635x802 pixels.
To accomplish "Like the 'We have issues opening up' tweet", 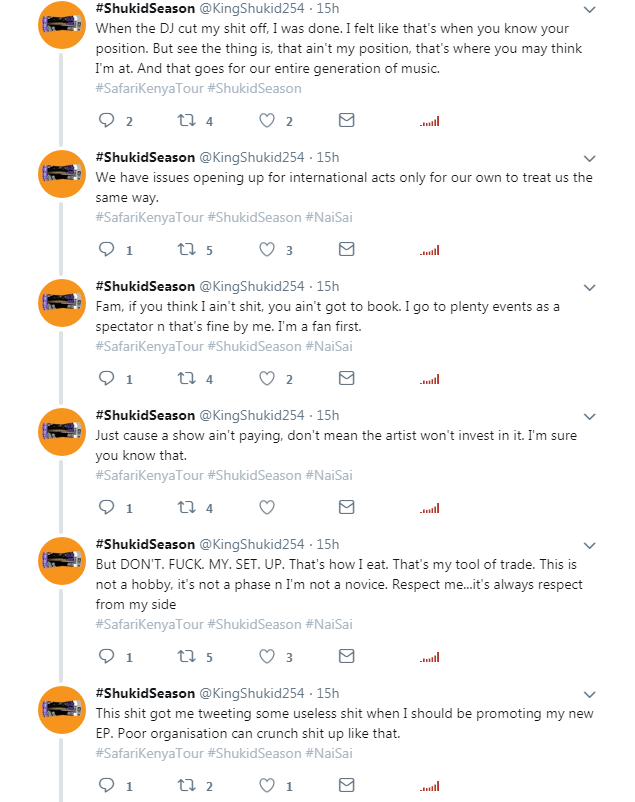I will (267, 250).
